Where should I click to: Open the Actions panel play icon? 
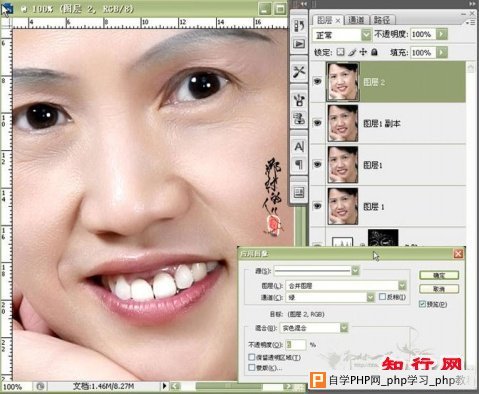pos(299,44)
